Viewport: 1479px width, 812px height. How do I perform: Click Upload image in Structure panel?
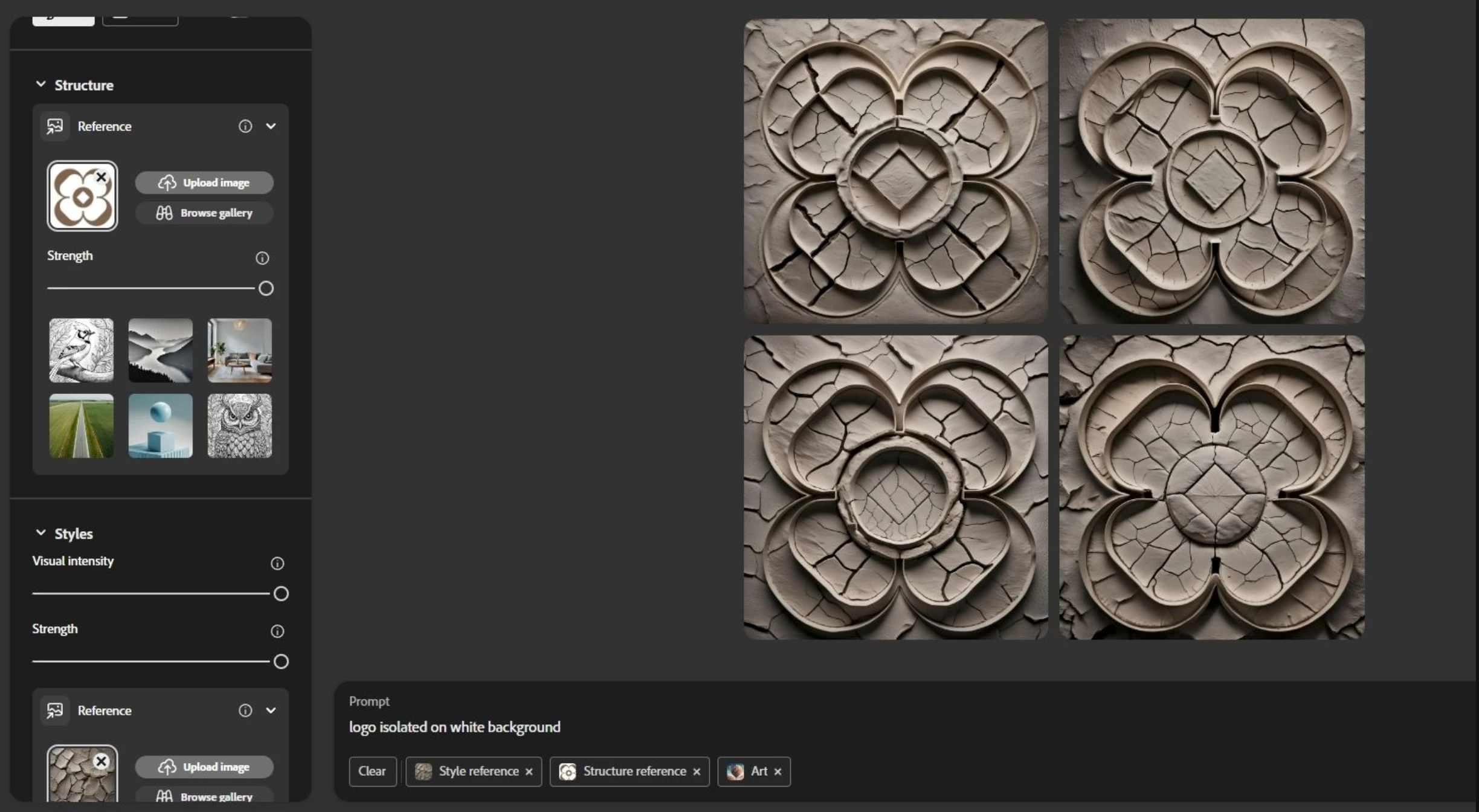click(x=204, y=182)
